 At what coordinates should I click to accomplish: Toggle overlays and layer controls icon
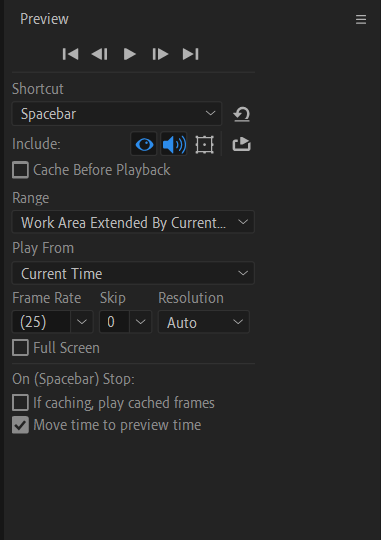click(205, 144)
